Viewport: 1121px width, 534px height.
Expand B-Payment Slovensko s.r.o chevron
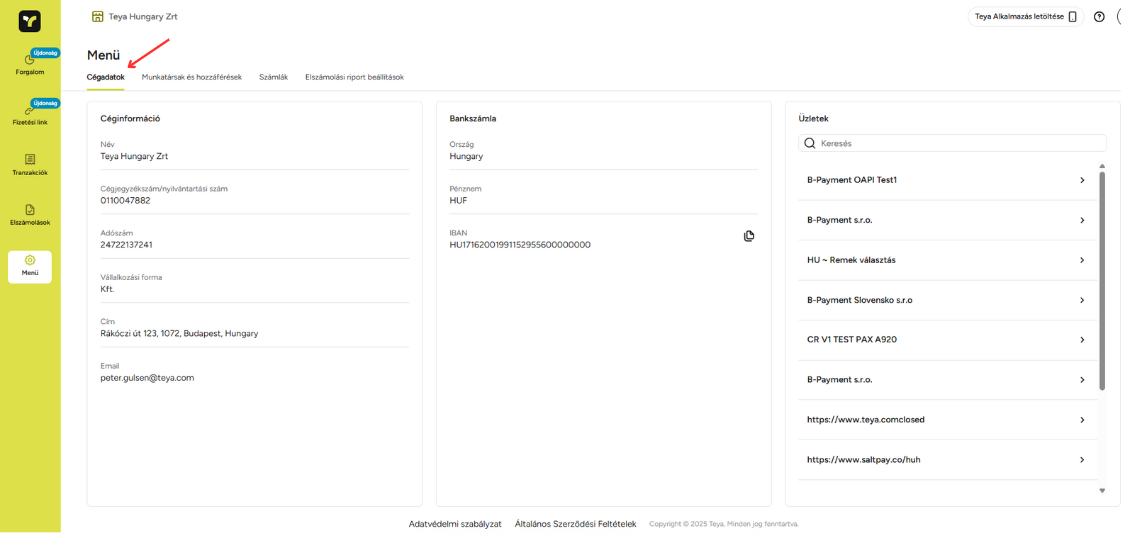1082,300
